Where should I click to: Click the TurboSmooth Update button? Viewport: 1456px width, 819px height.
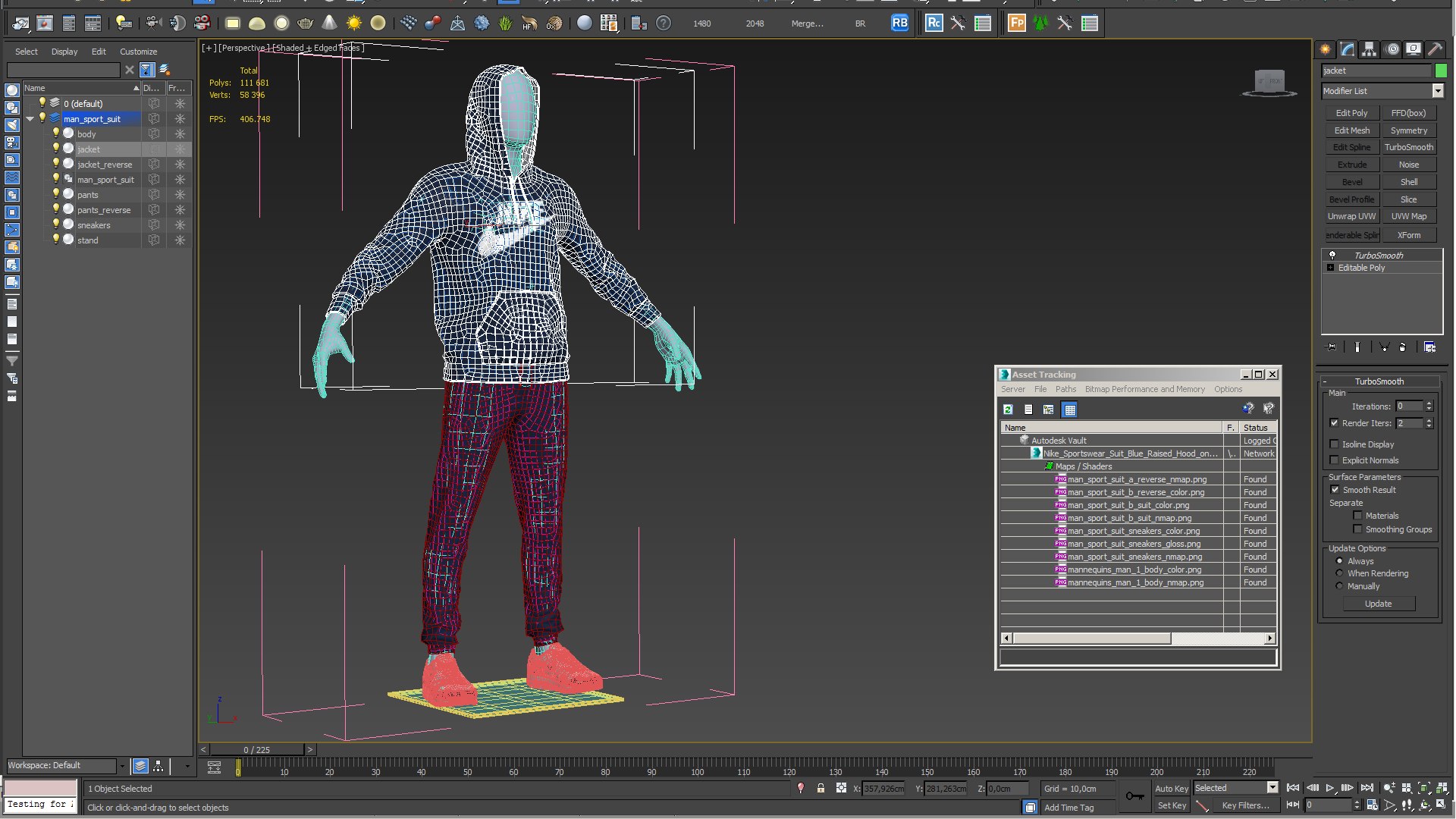tap(1379, 604)
